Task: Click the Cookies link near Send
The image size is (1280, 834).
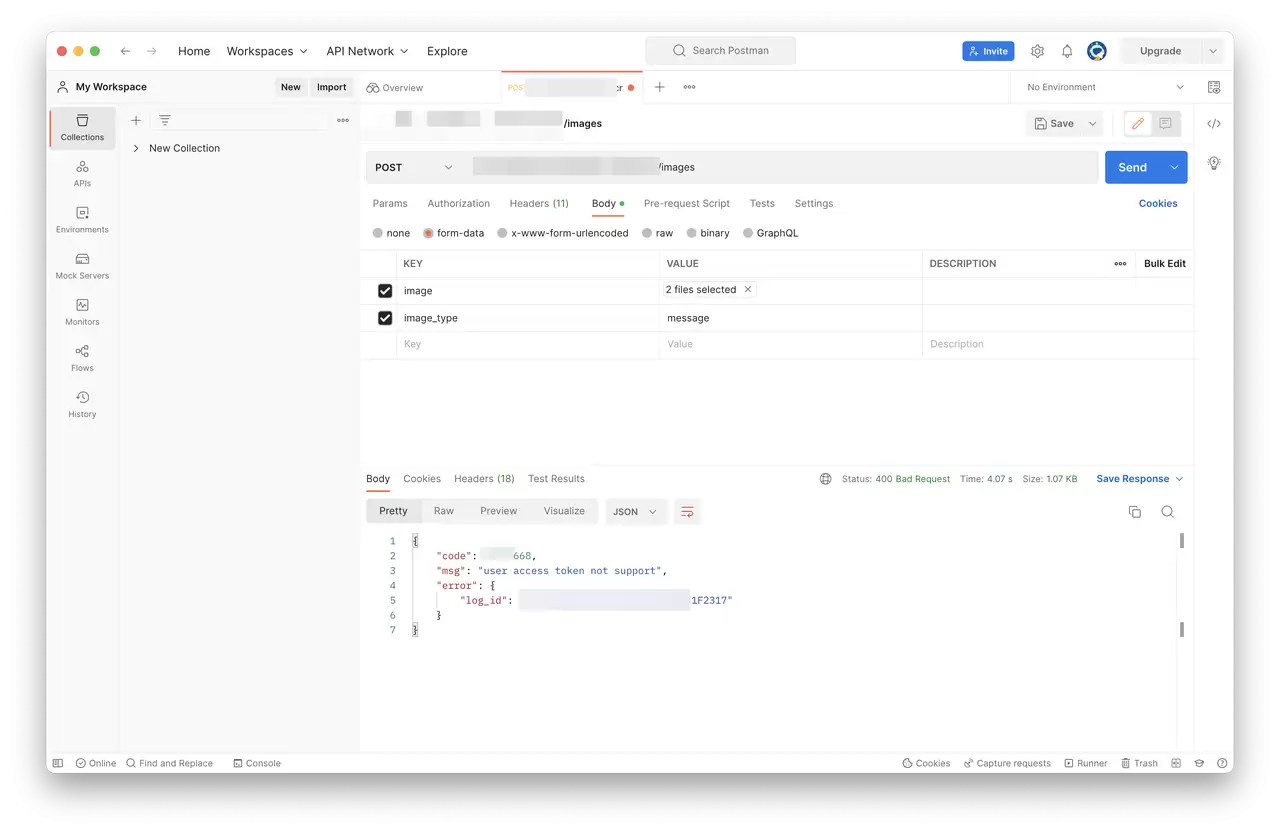Action: click(x=1158, y=203)
